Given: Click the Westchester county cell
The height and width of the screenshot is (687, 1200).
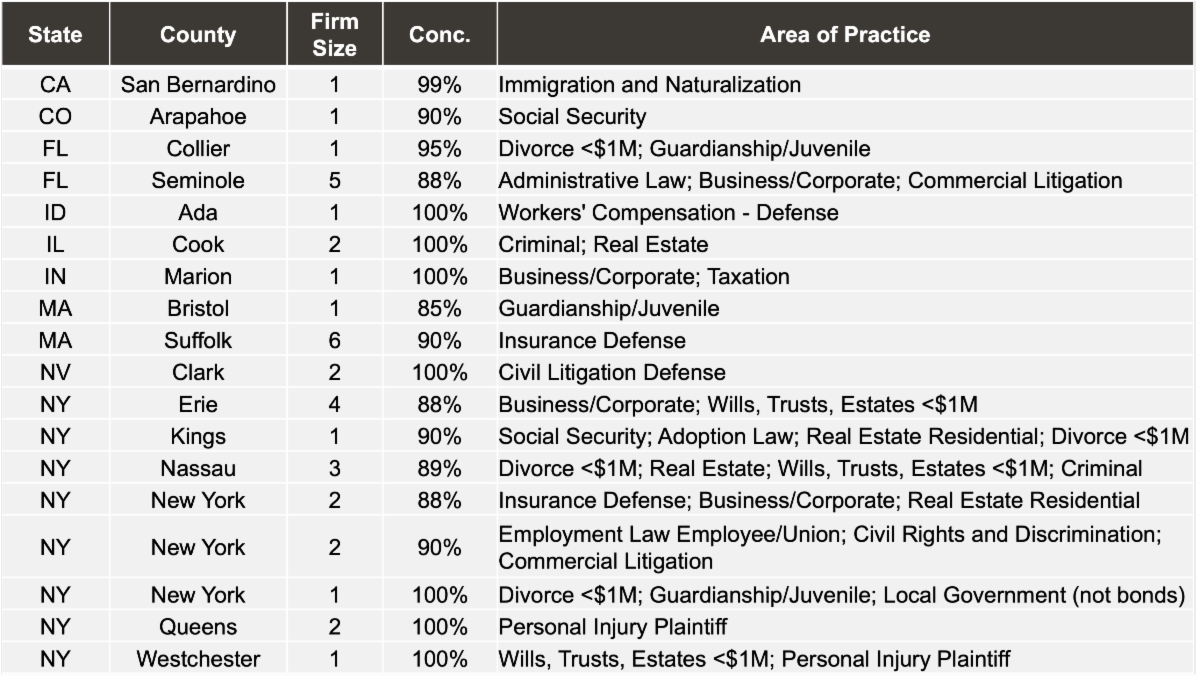Looking at the screenshot, I should tap(198, 660).
